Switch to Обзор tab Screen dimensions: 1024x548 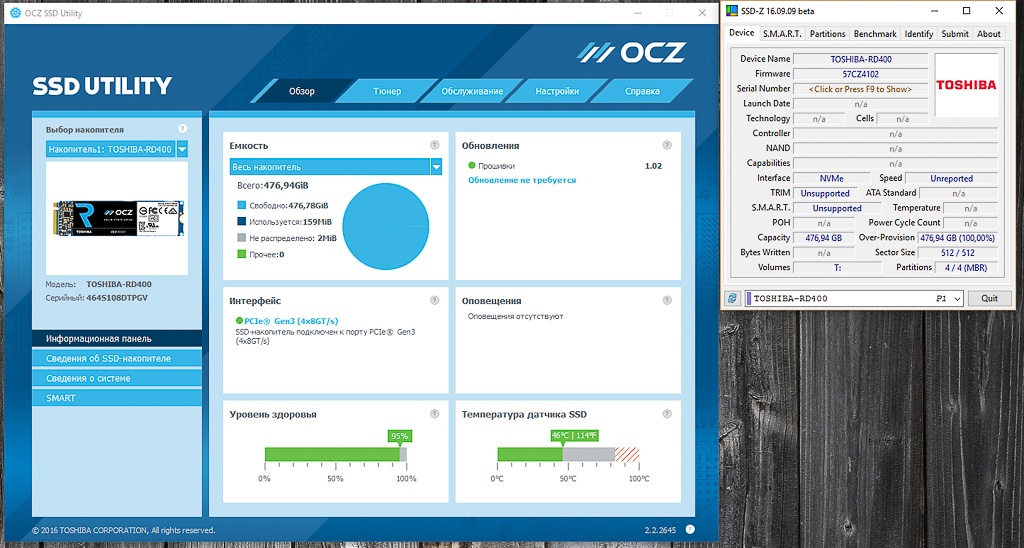click(x=302, y=91)
